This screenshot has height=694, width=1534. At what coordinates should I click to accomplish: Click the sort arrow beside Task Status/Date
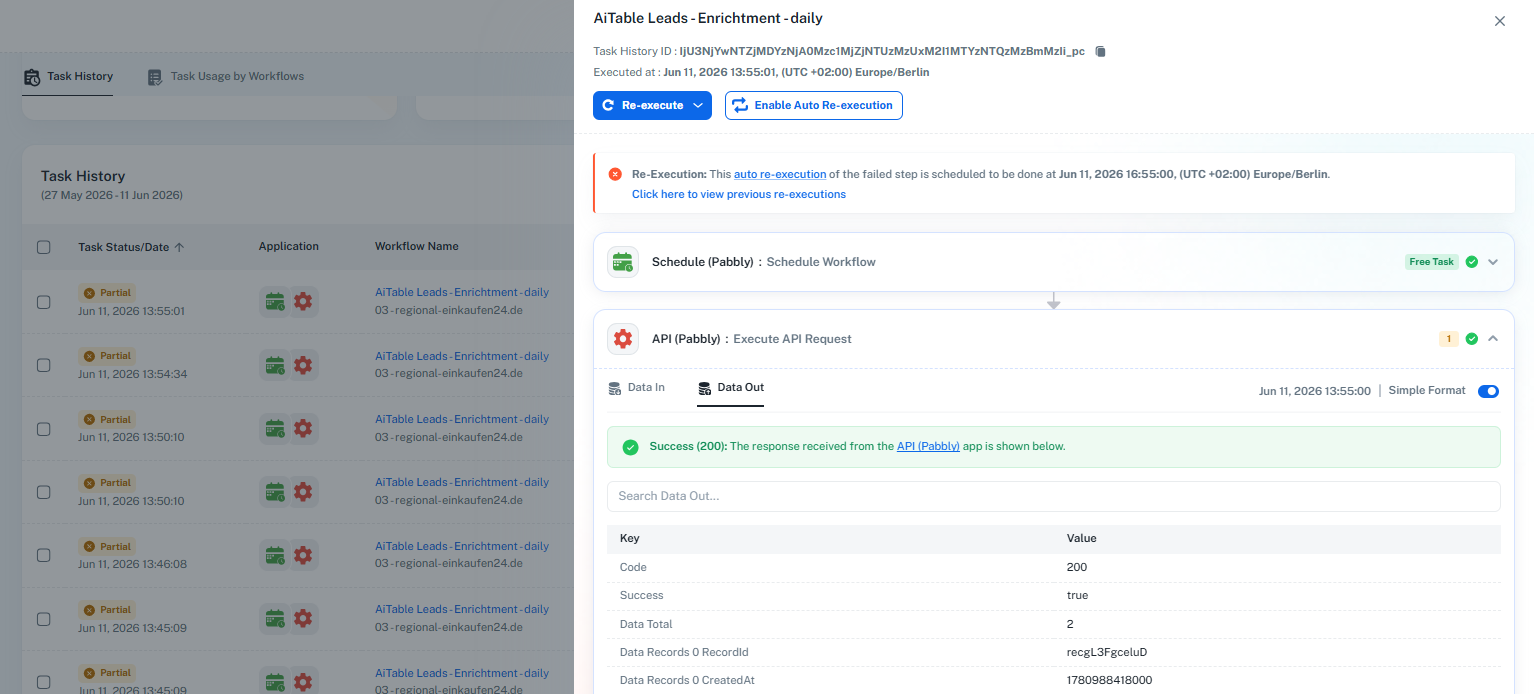pos(179,247)
